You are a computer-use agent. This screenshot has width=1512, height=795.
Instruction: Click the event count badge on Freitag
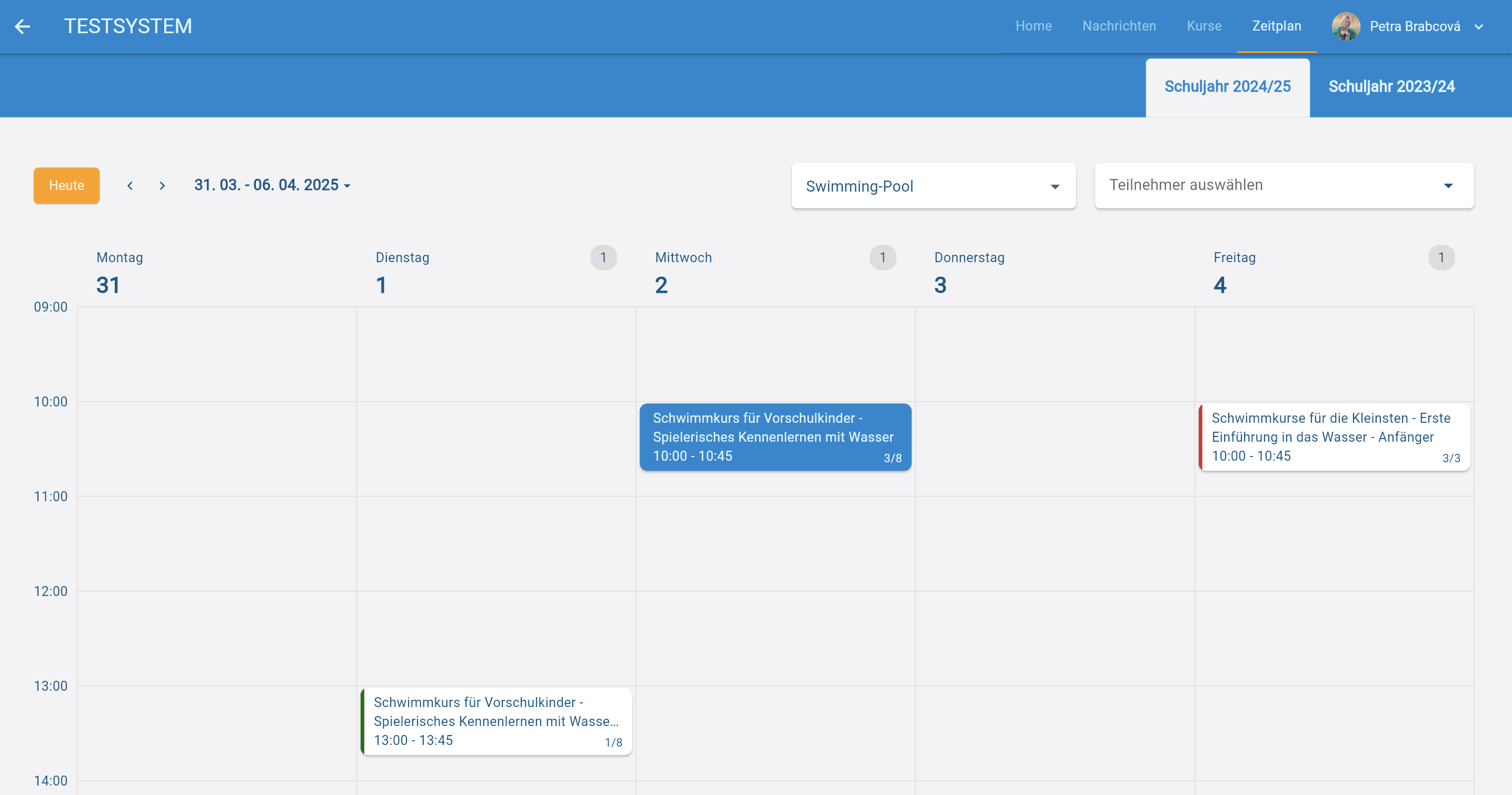1441,258
